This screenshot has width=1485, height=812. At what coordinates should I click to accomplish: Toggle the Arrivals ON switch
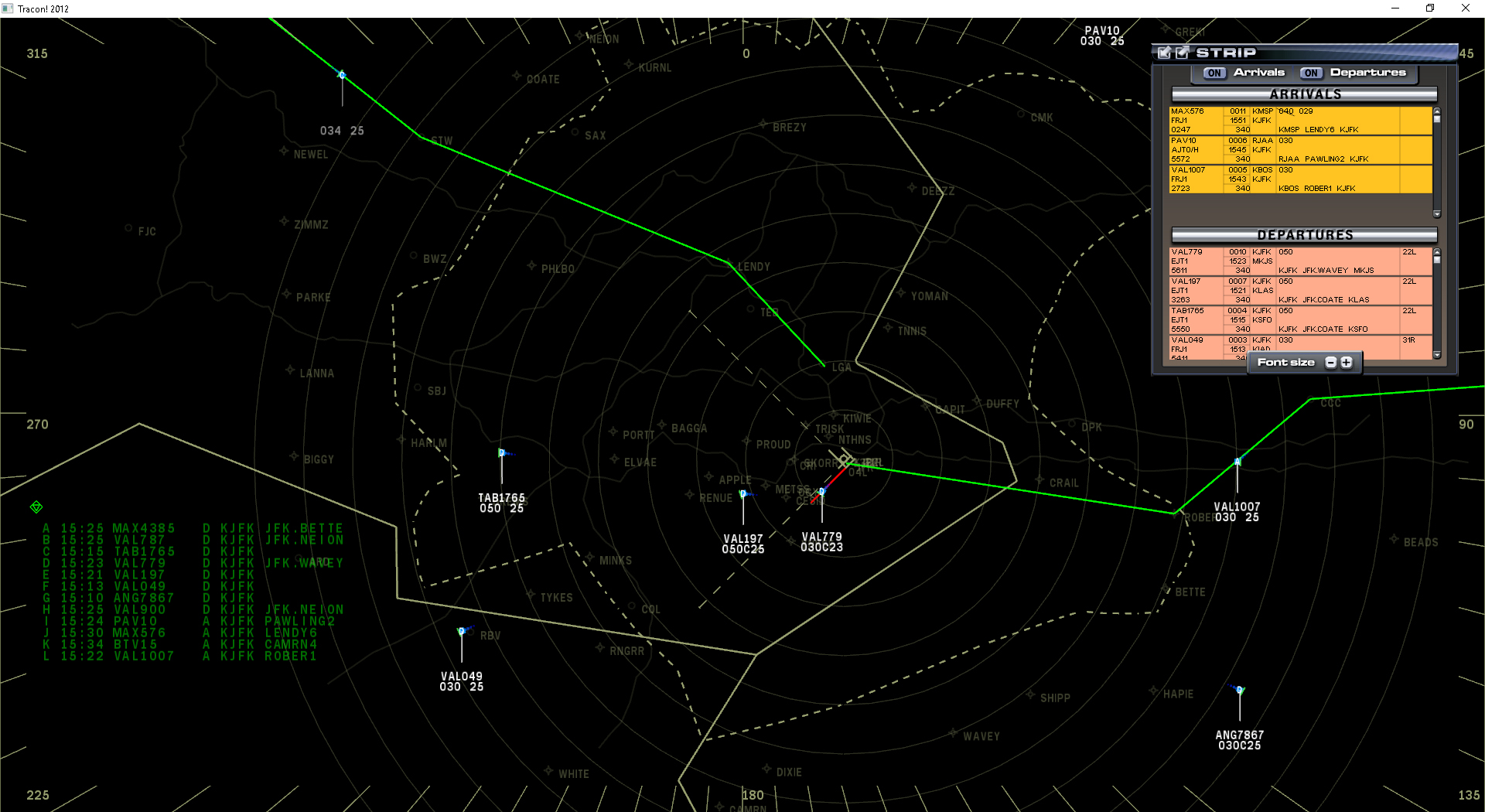coord(1213,73)
